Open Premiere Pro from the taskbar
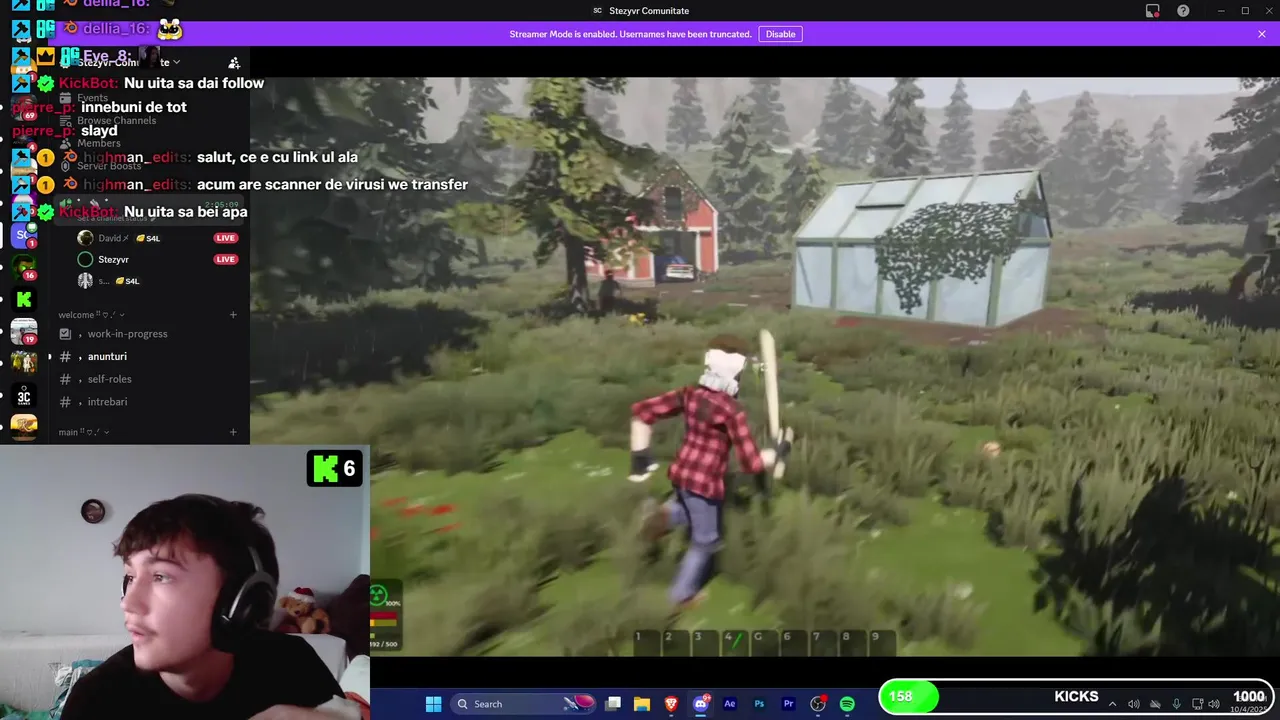1280x720 pixels. 788,704
